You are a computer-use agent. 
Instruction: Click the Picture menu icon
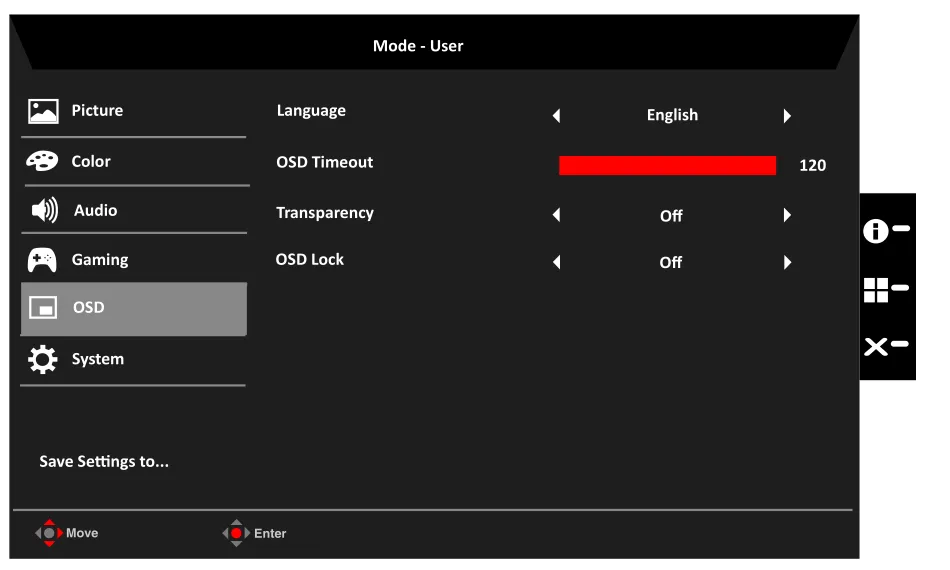point(42,111)
